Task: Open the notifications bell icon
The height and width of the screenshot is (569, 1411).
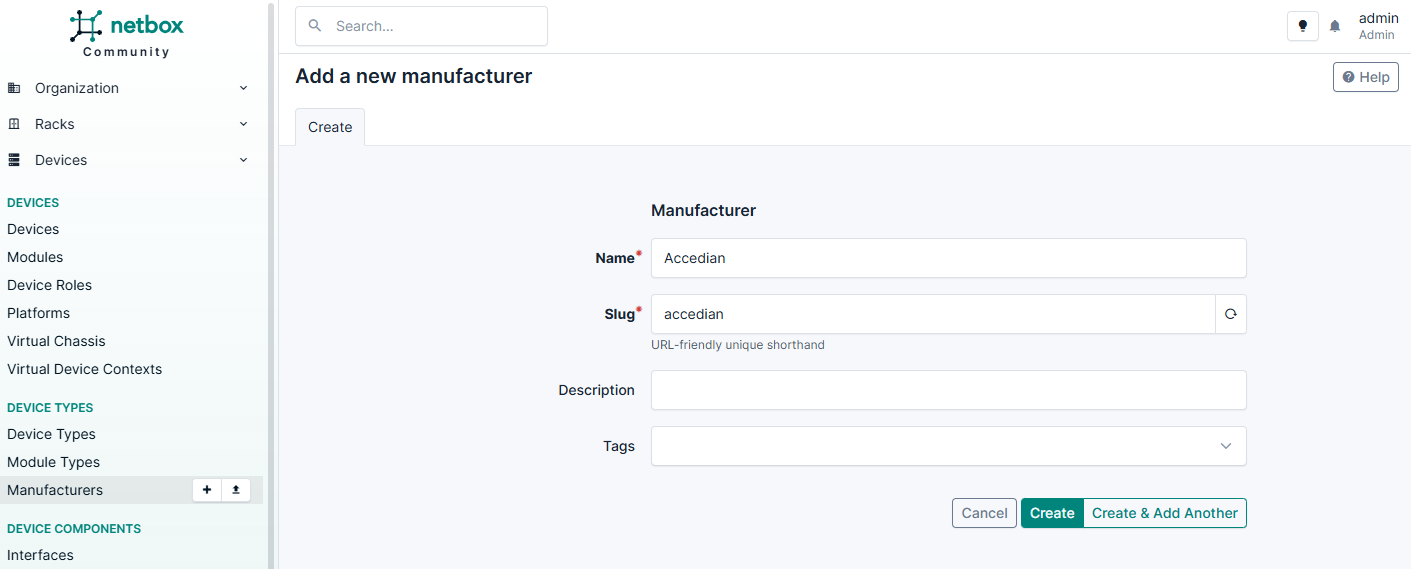Action: (x=1335, y=26)
